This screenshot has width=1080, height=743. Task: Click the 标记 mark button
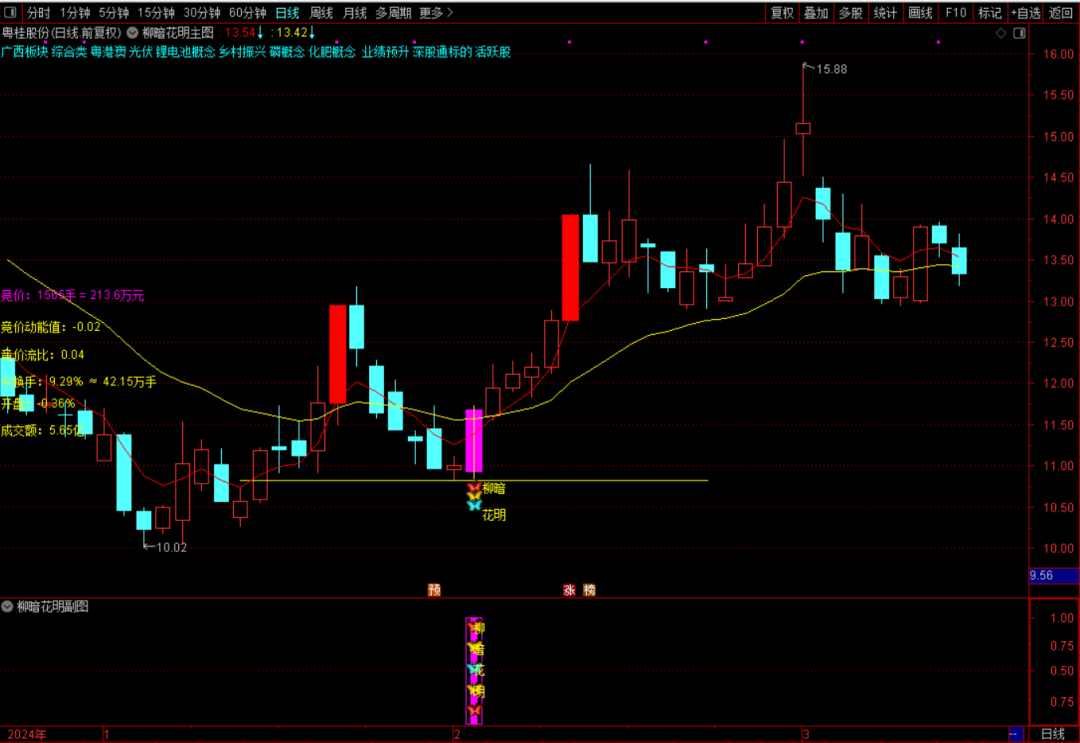click(990, 13)
